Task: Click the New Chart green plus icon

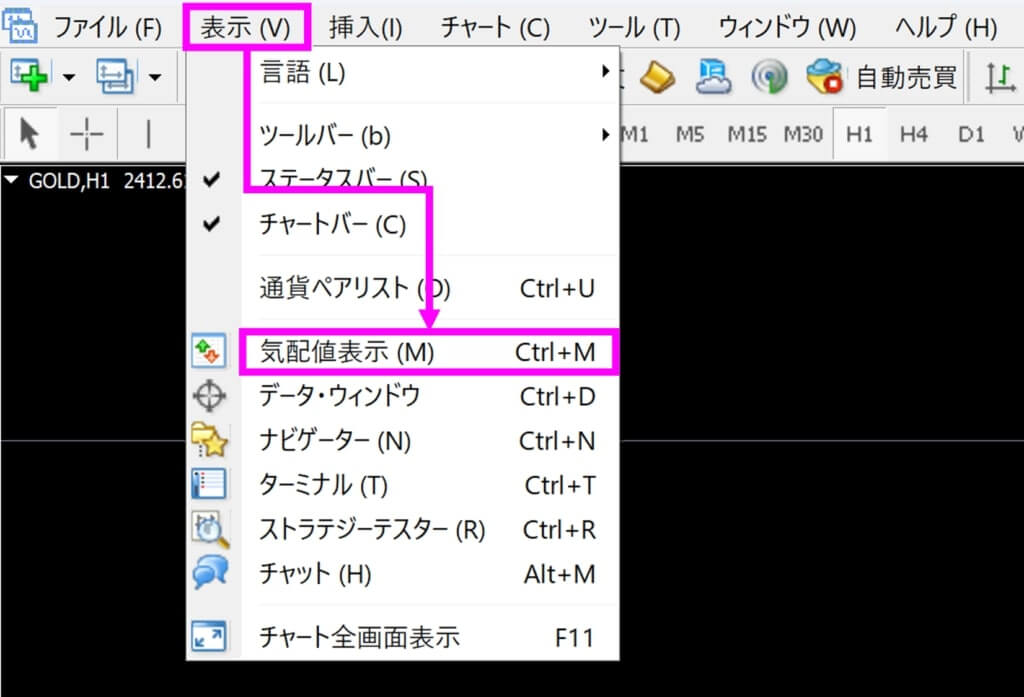Action: coord(29,76)
